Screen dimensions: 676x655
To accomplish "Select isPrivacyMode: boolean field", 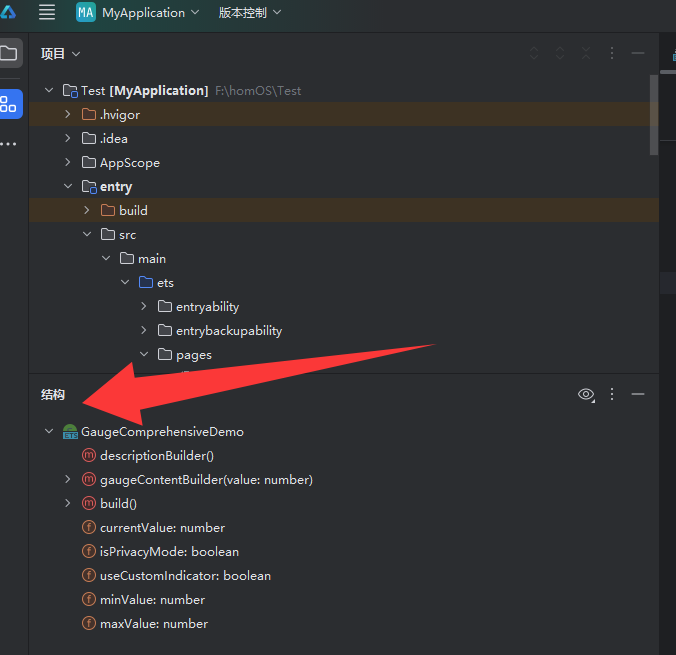I will [169, 552].
